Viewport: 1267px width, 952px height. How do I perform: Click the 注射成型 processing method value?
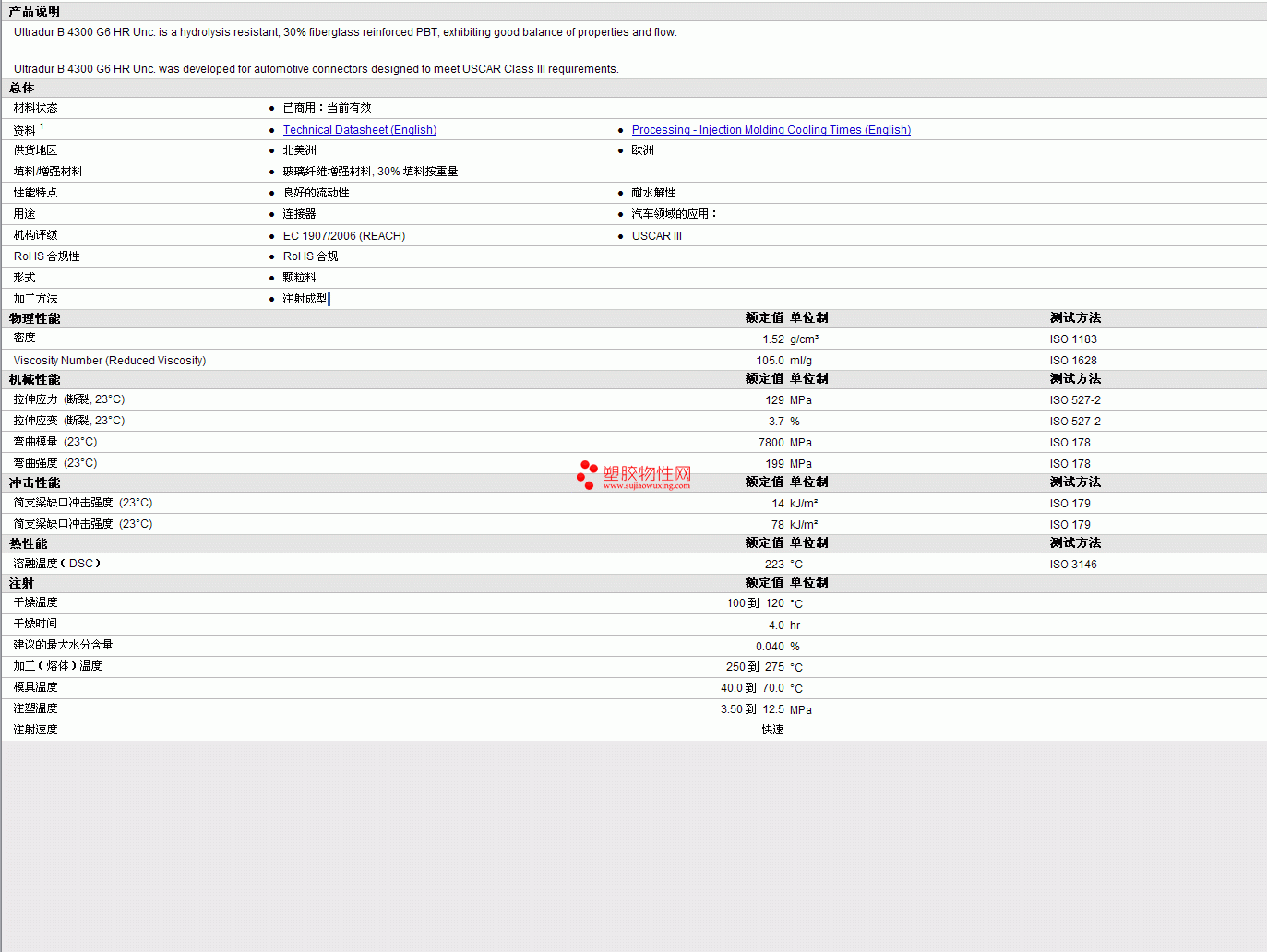coord(305,299)
